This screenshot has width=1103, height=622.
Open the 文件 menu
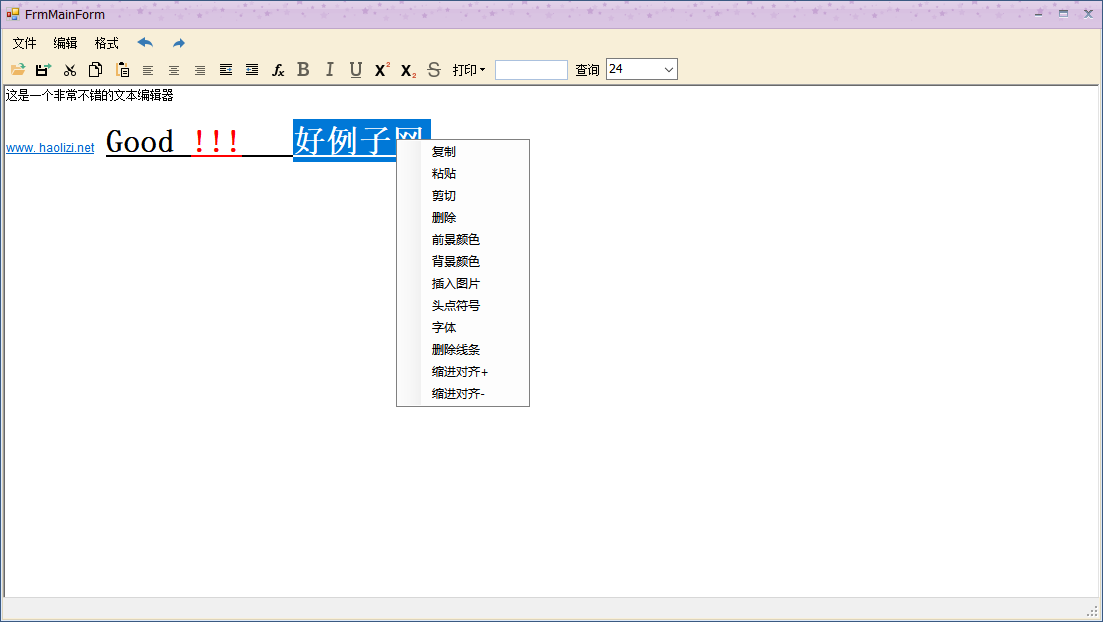coord(25,44)
